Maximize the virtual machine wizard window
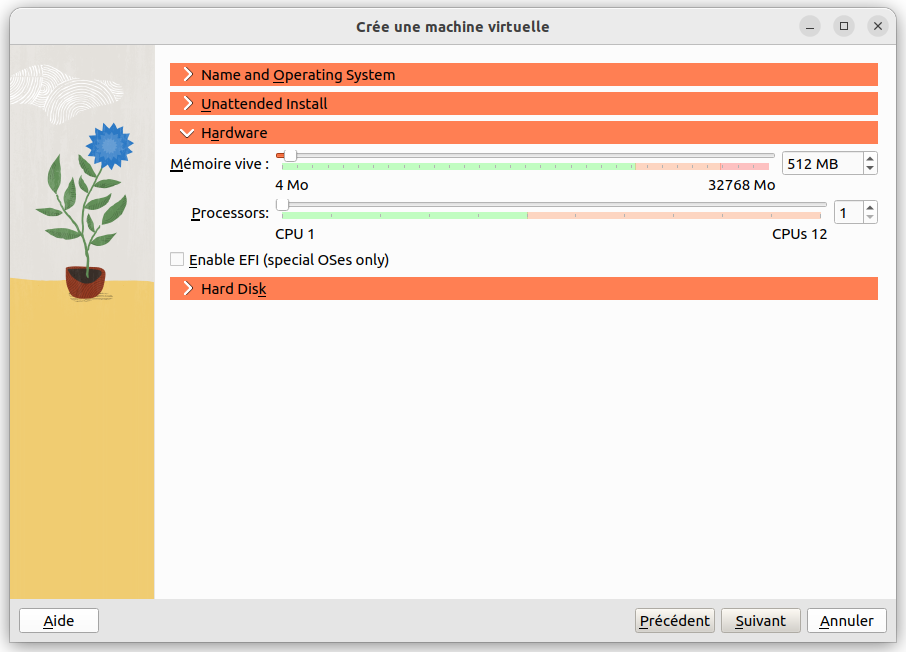 click(x=843, y=26)
